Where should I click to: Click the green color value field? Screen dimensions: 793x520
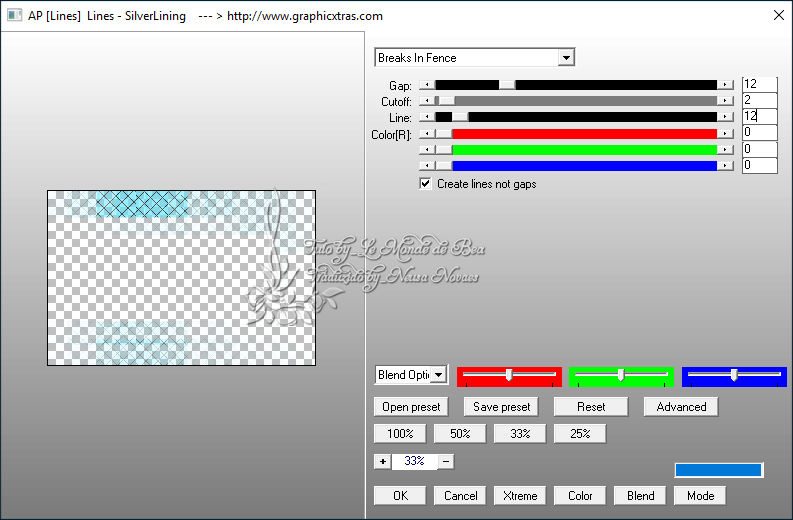[759, 149]
